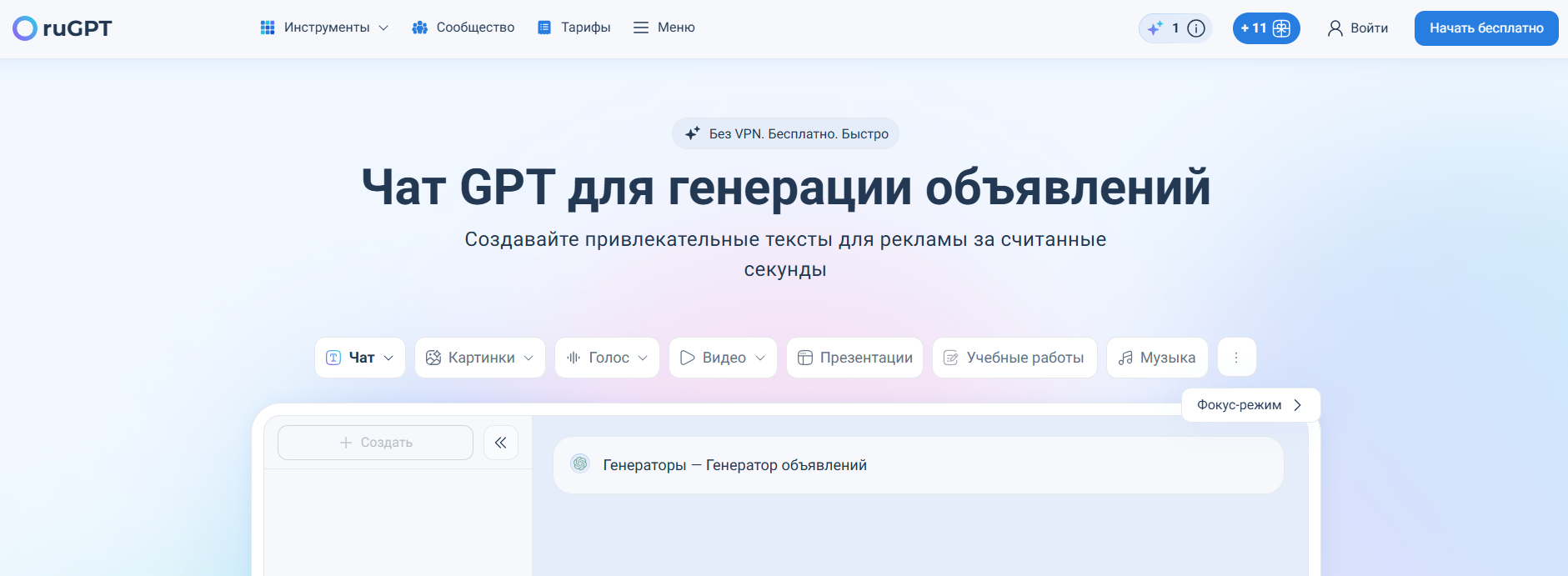
Task: Open the three-dot more options menu
Action: pyautogui.click(x=1236, y=358)
